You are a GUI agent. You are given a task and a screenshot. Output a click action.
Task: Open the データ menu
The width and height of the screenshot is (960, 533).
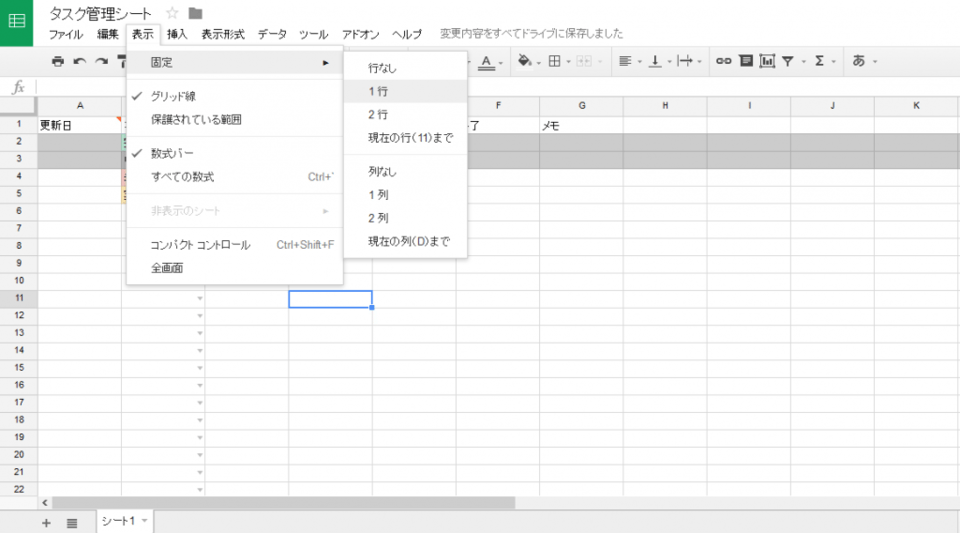point(272,34)
